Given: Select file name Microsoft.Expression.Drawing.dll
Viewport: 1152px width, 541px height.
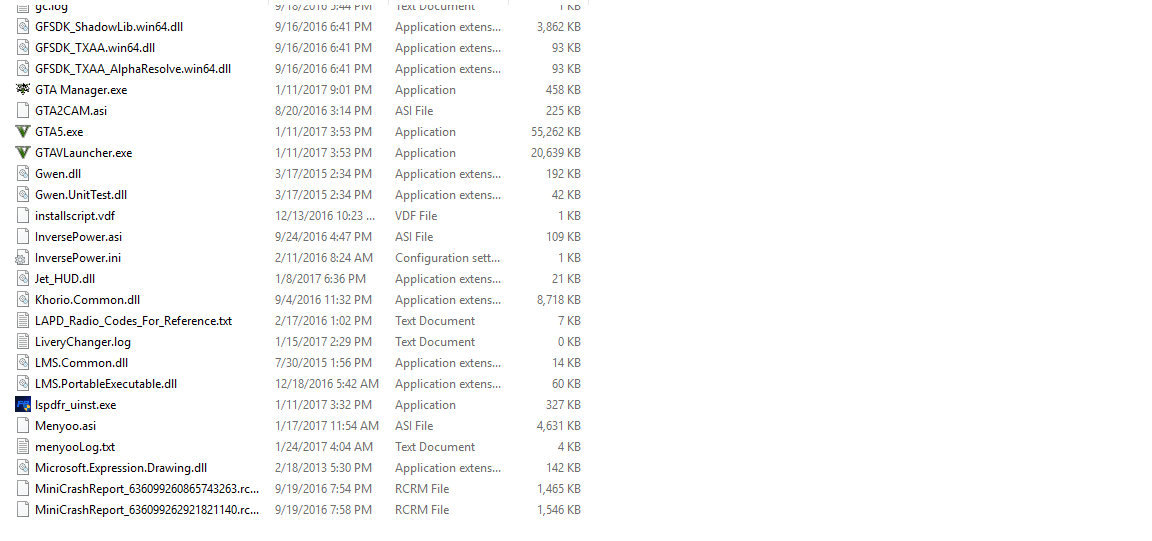Looking at the screenshot, I should [x=121, y=467].
